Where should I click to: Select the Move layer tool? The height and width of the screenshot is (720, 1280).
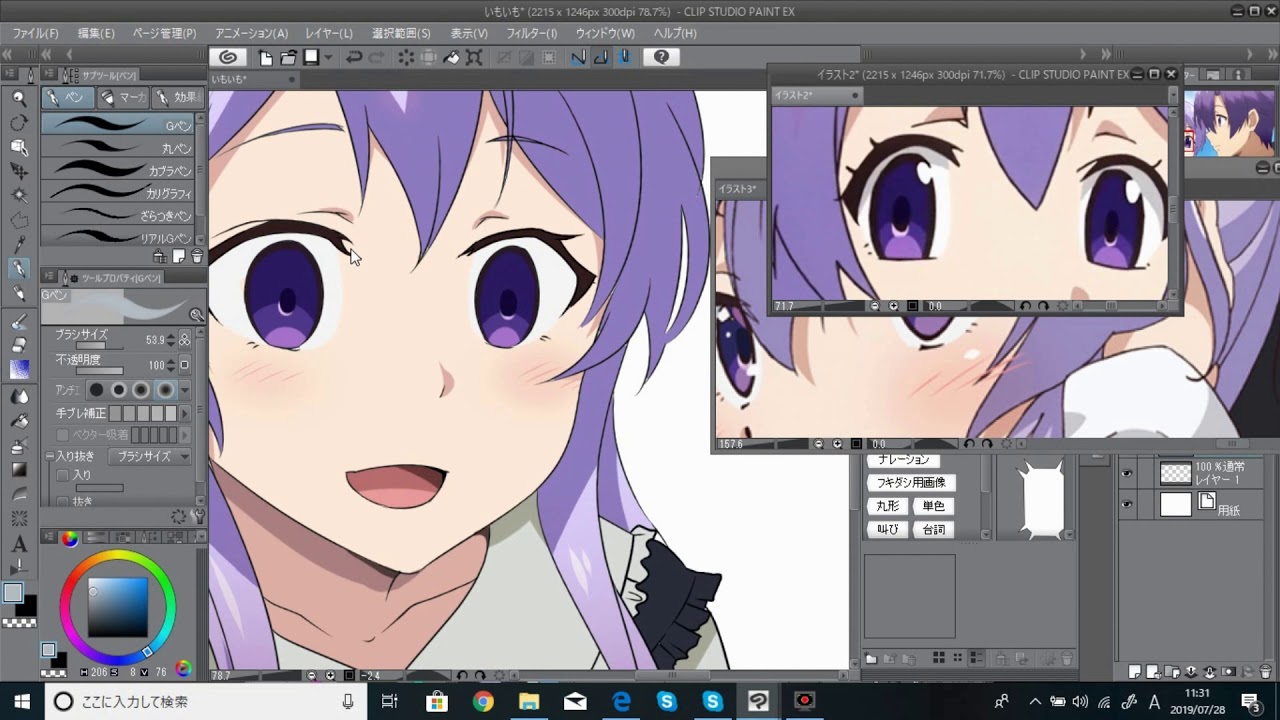click(x=19, y=171)
